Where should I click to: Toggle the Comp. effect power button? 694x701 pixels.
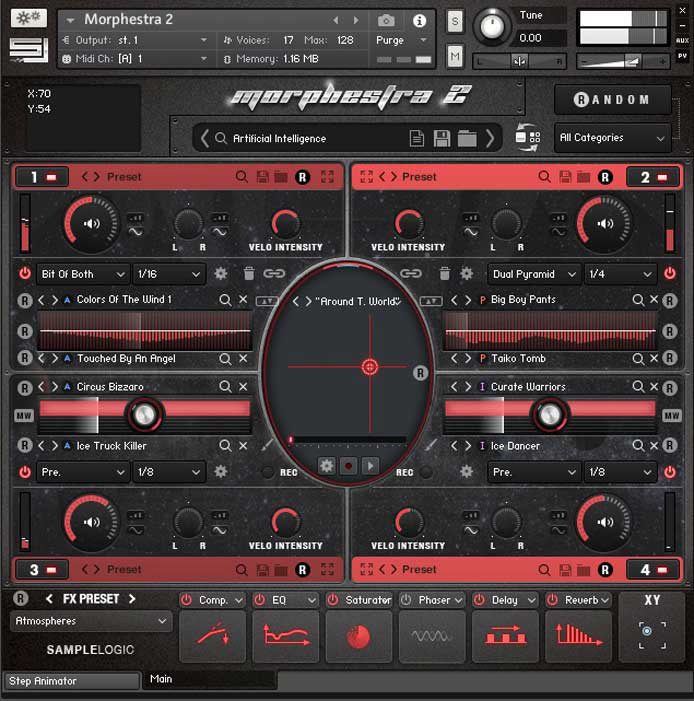186,600
